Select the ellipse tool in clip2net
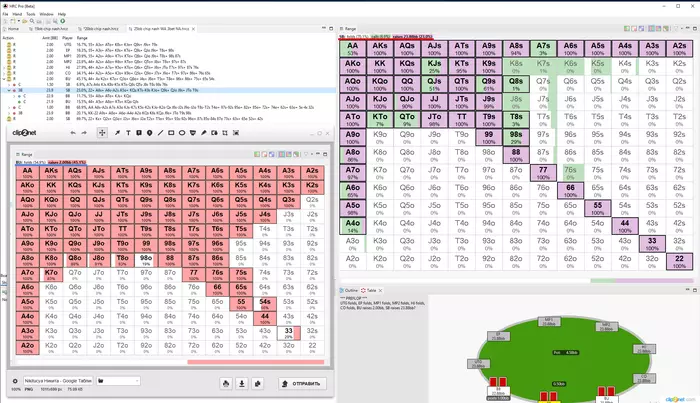Viewport: 700px width, 403px height. click(182, 133)
